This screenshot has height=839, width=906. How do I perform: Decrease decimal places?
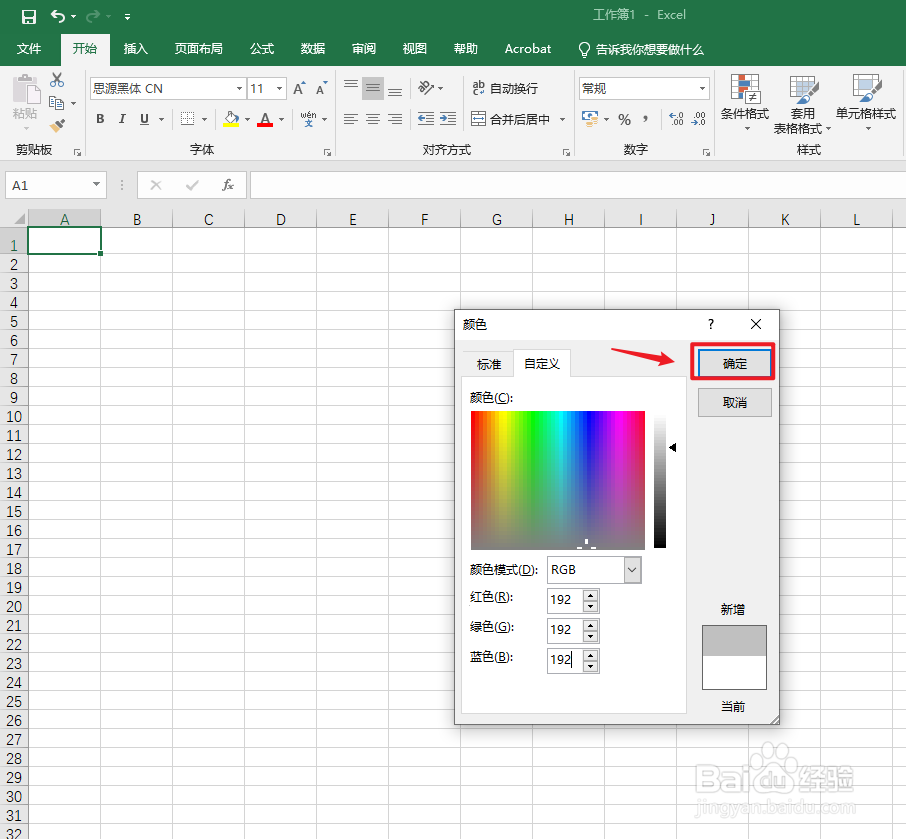click(x=699, y=119)
